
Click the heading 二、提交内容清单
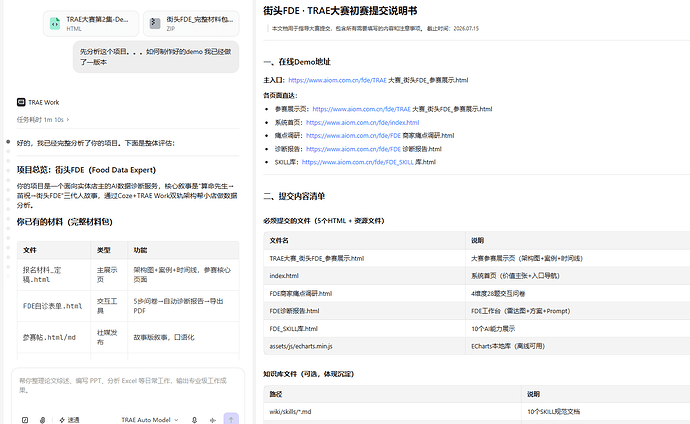pyautogui.click(x=294, y=196)
